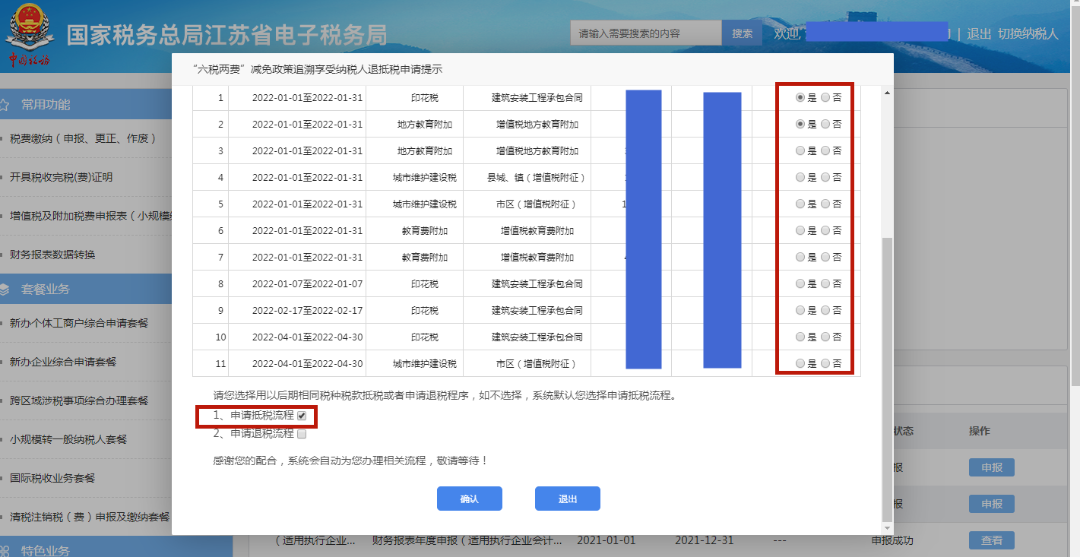The height and width of the screenshot is (557, 1080).
Task: Open 新办企业综合申请套餐
Action: coord(63,361)
